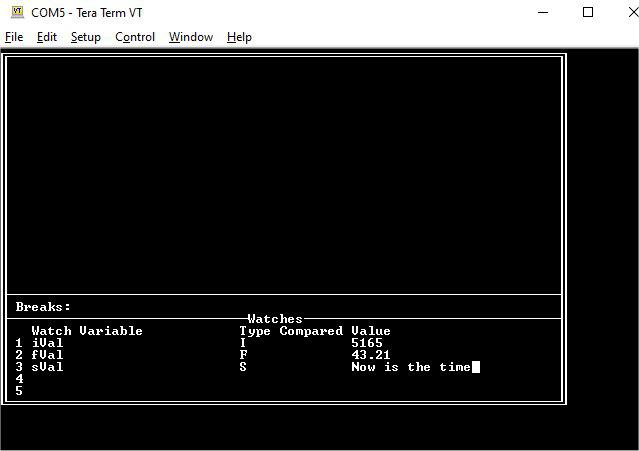Open the Edit menu
639x451 pixels.
(x=47, y=37)
